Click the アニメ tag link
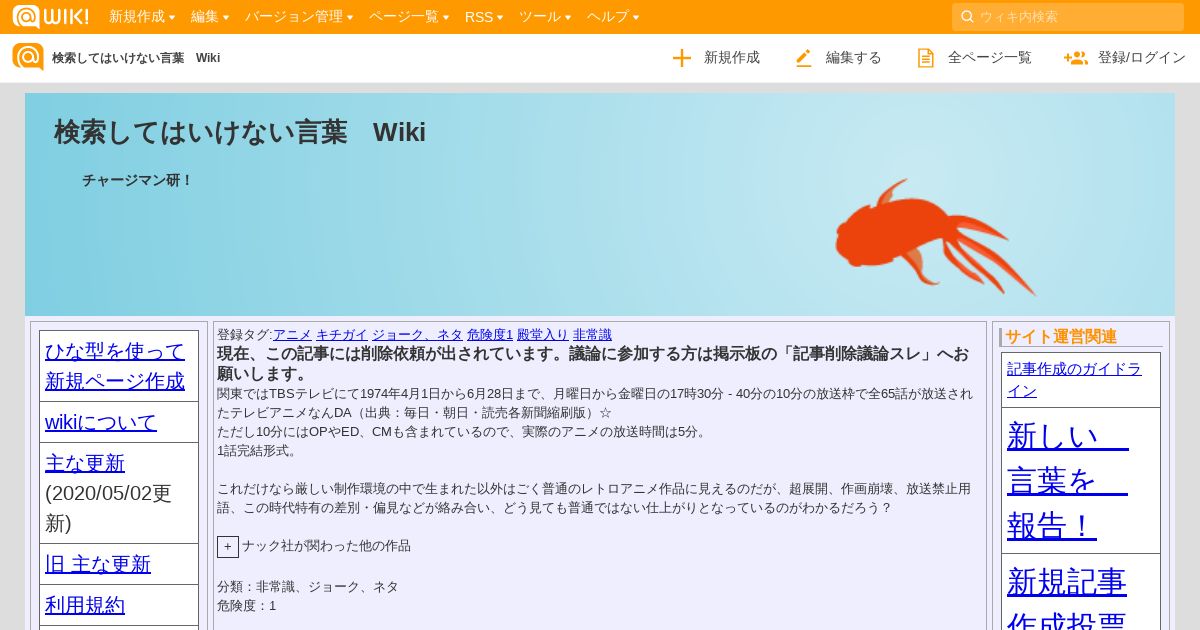The image size is (1200, 630). [292, 335]
